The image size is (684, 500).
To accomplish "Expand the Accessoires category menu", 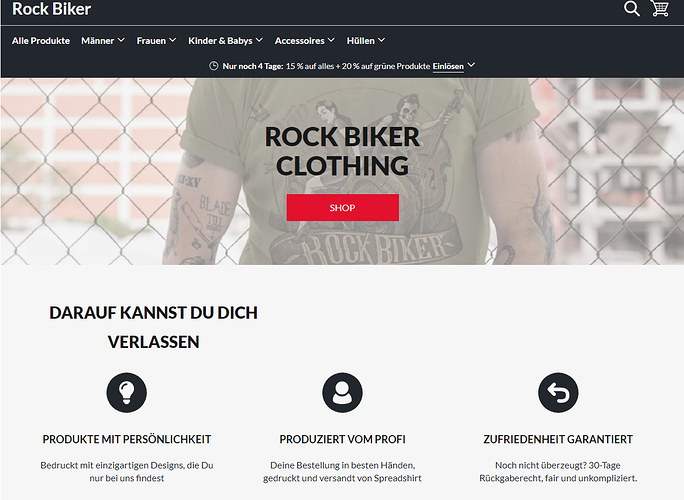I will [x=304, y=41].
